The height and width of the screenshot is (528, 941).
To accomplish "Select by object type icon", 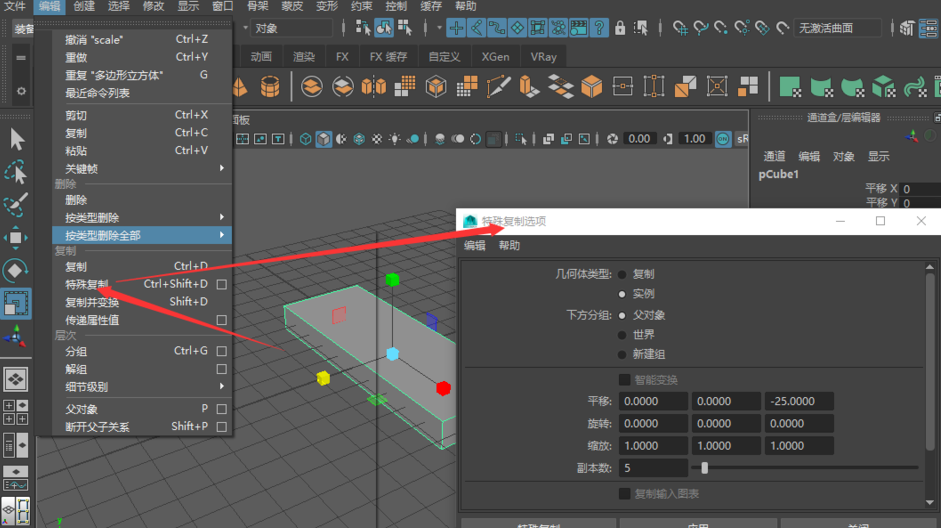I will [383, 28].
